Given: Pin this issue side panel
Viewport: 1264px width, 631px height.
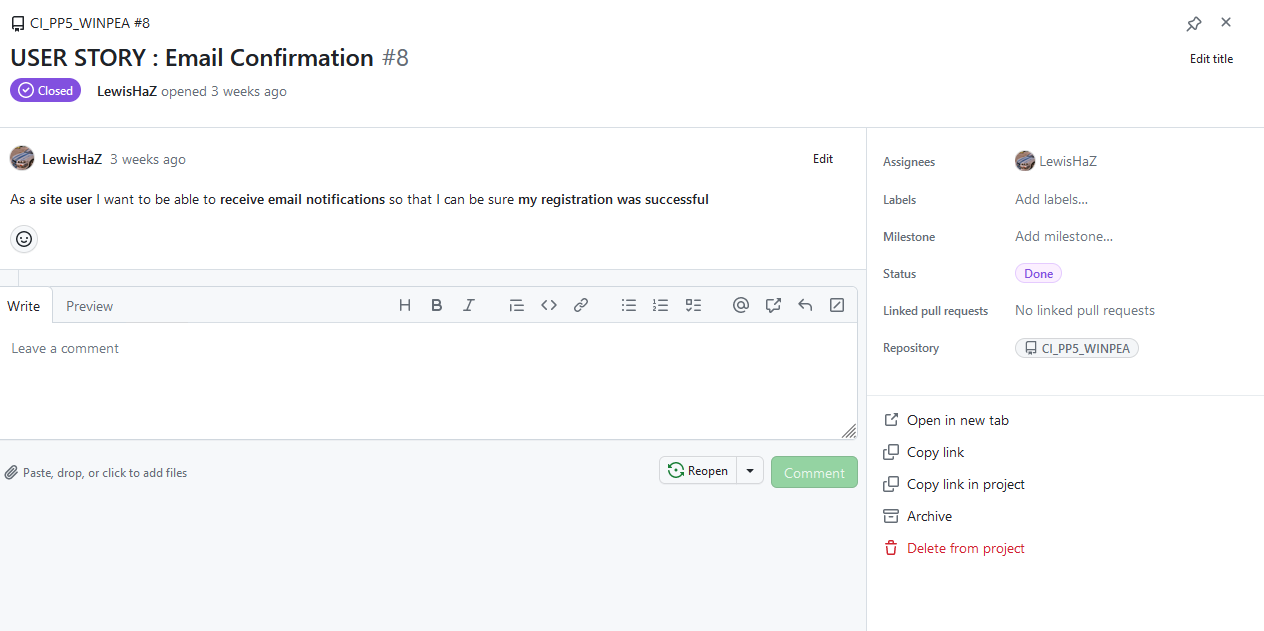Looking at the screenshot, I should click(x=1194, y=23).
